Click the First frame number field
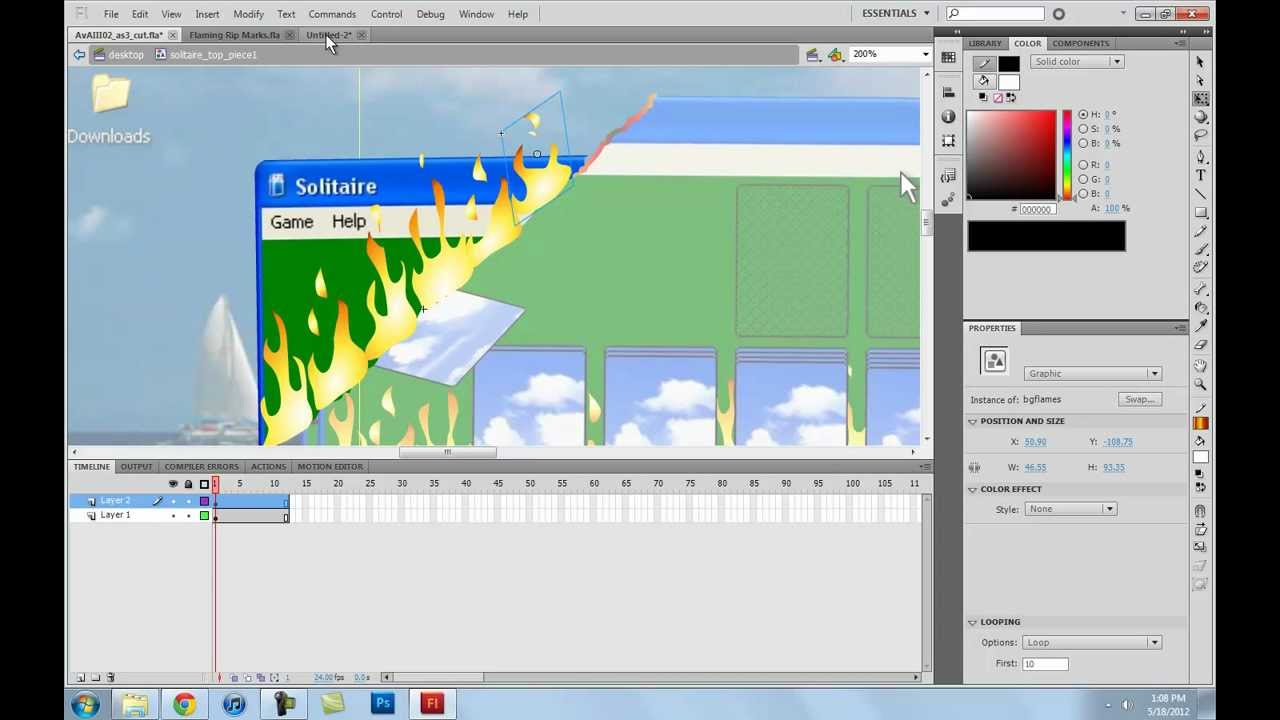The width and height of the screenshot is (1280, 720). 1045,664
